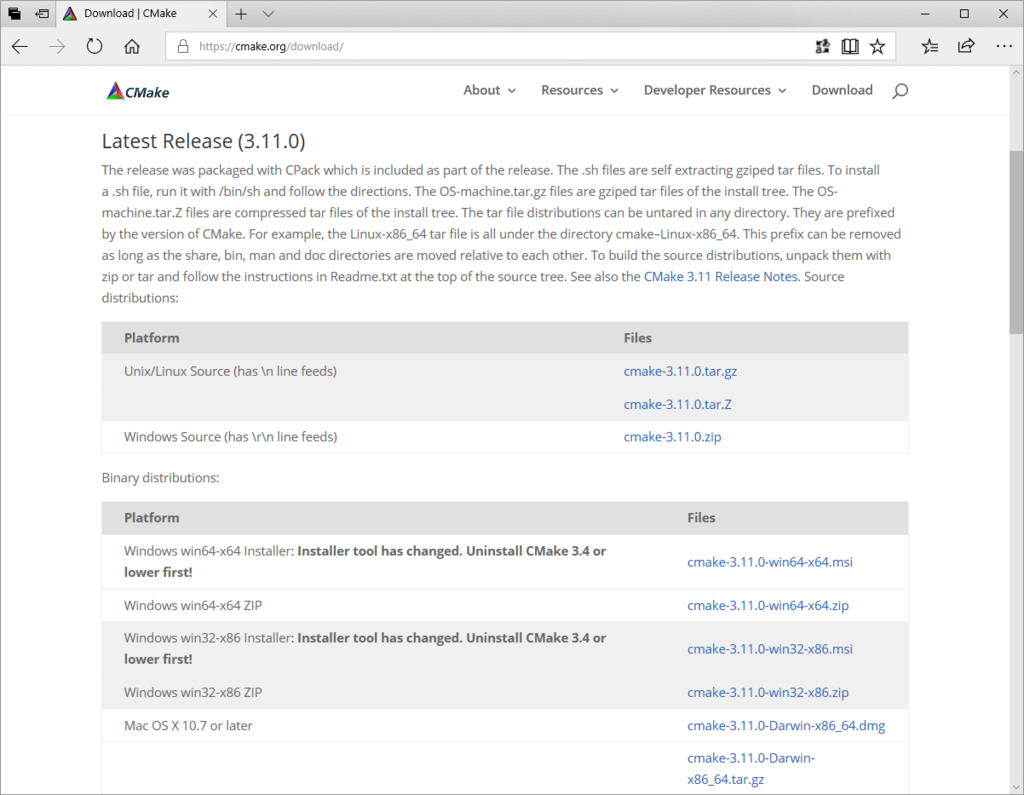
Task: Close the Download | CMake tab
Action: click(213, 14)
